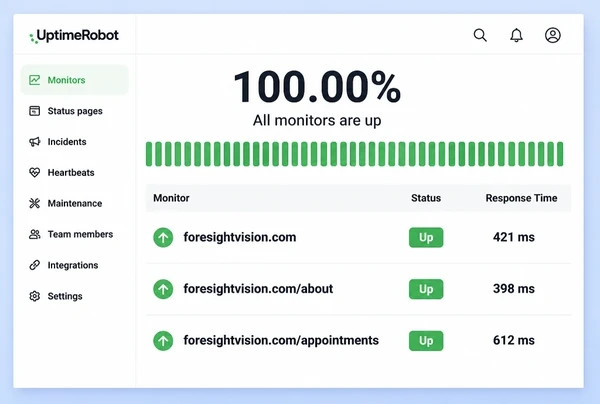Click up-arrow icon beside foresightvision.com
This screenshot has width=600, height=404.
[x=163, y=238]
